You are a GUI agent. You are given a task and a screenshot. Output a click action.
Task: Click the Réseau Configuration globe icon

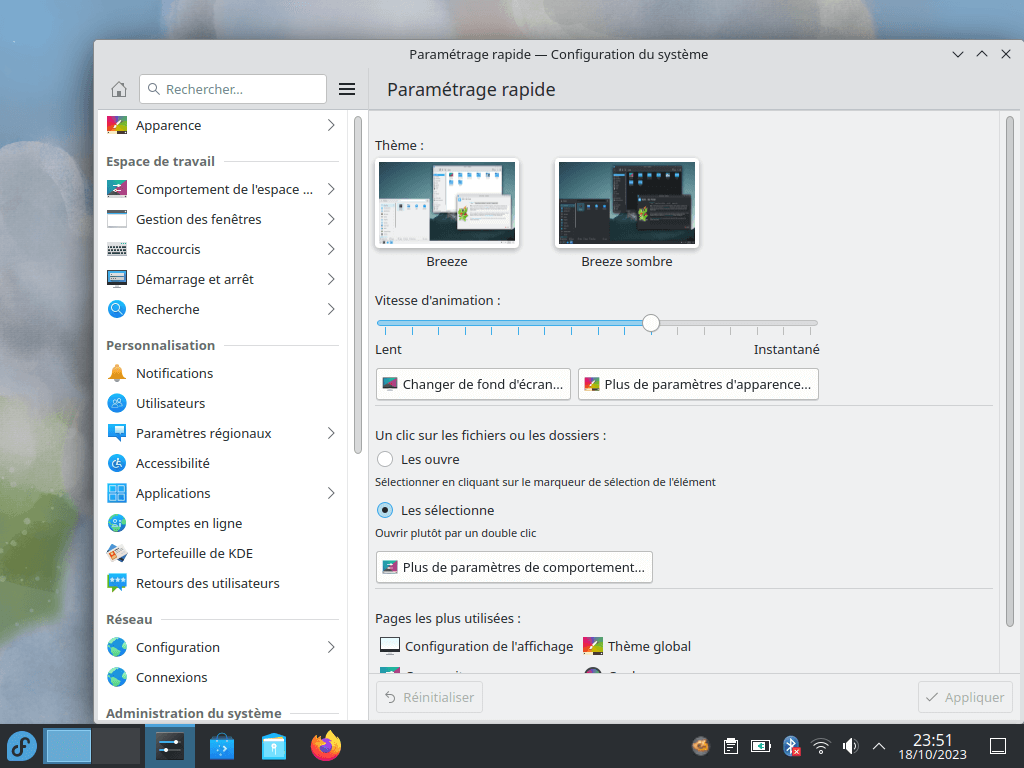click(117, 648)
